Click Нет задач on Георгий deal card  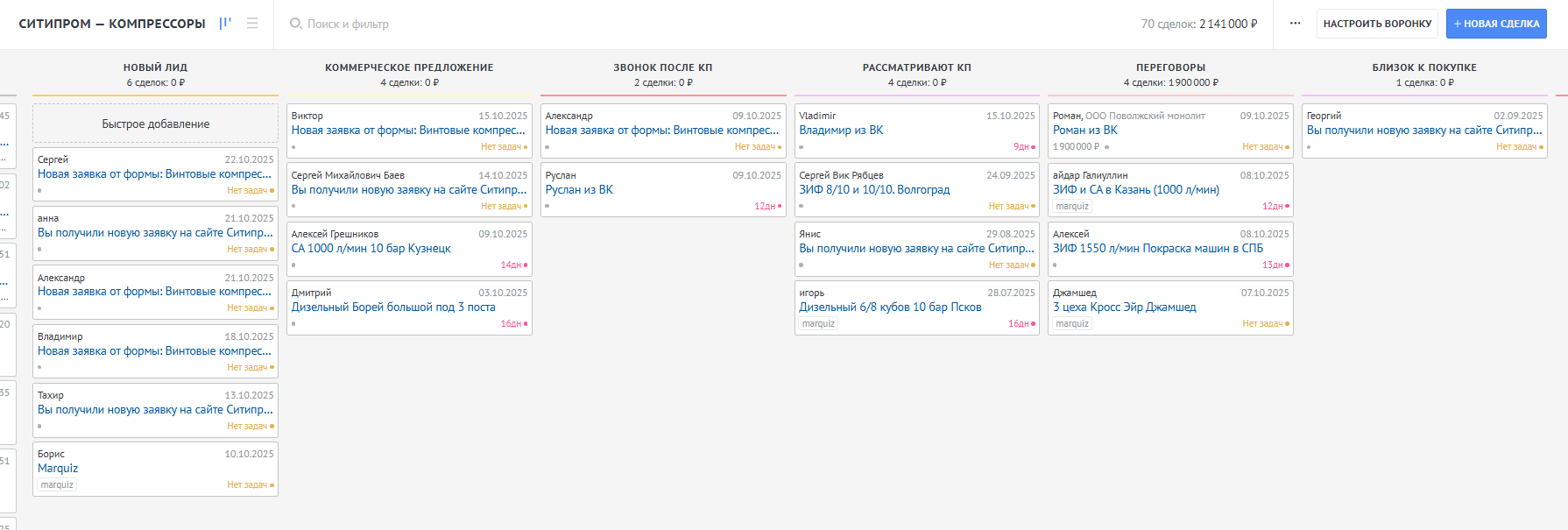(x=1516, y=147)
